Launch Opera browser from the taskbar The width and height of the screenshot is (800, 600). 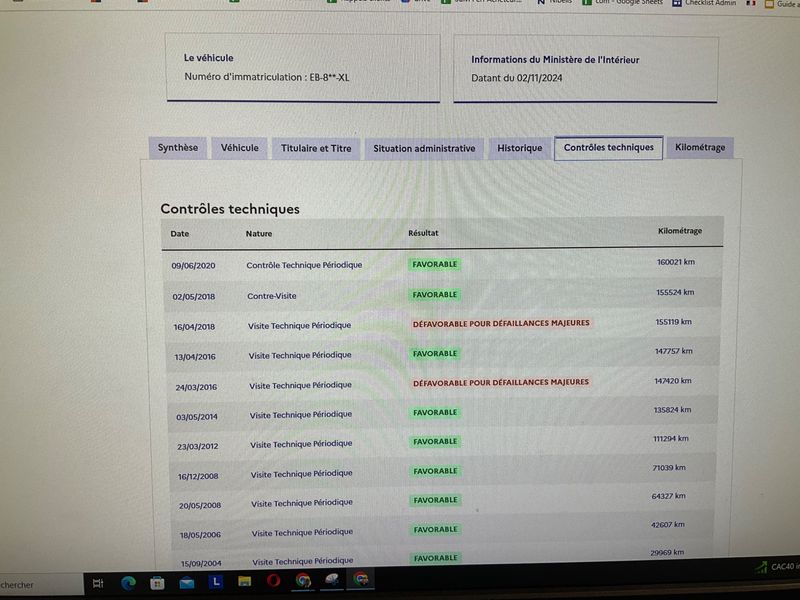click(x=273, y=581)
